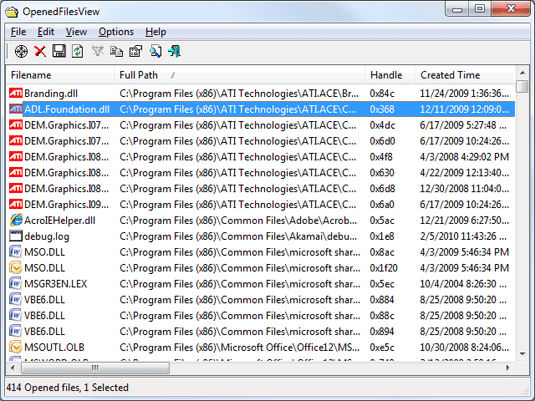Click handle value 0x894 for VBE6.DLL
The height and width of the screenshot is (401, 535).
point(382,331)
